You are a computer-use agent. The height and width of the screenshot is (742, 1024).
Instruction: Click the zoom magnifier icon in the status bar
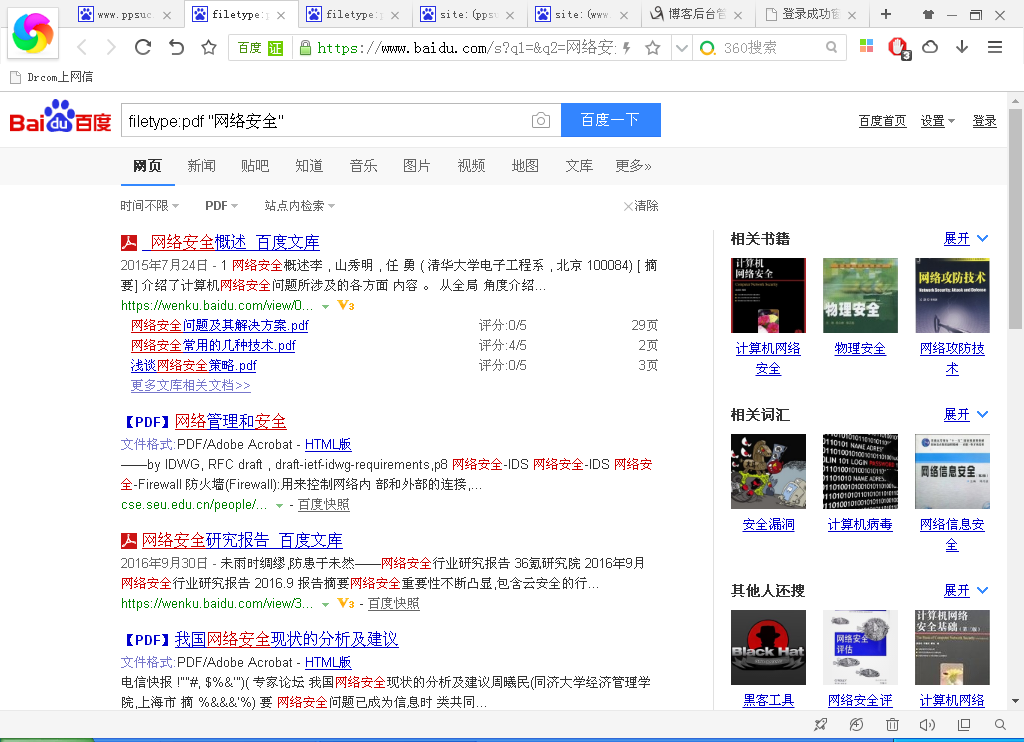[1000, 724]
